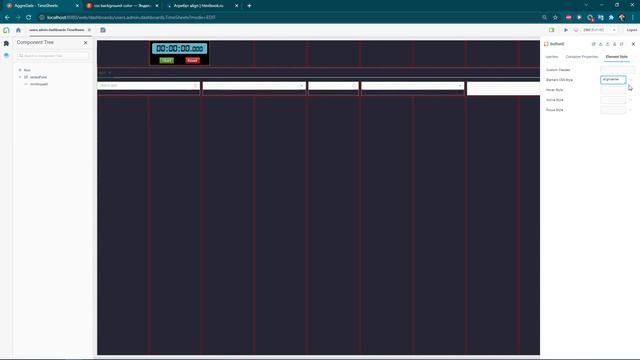Click the Element CSS Style text field
Screen dimensions: 640x360
coord(613,80)
